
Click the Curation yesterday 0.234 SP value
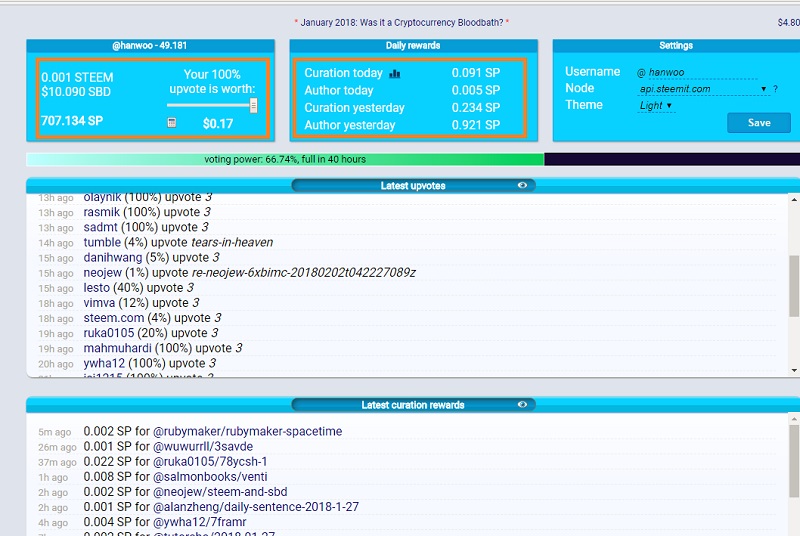coord(476,108)
